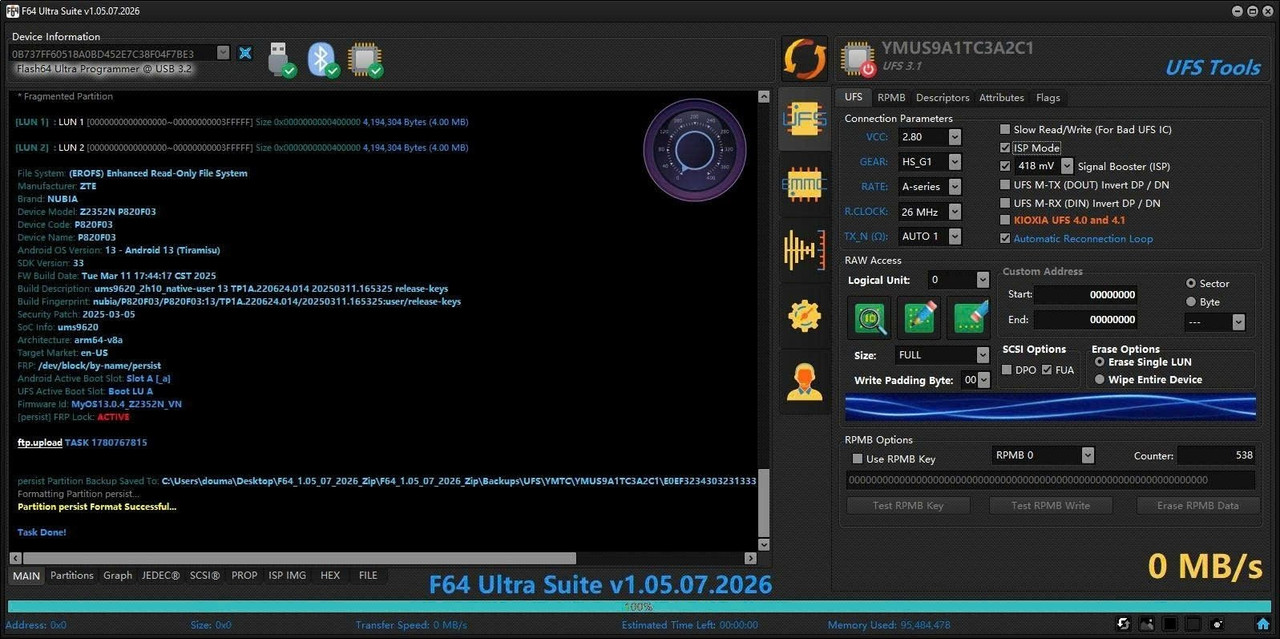This screenshot has width=1280, height=639.
Task: Enable Use RPMB Key checkbox
Action: coord(857,459)
